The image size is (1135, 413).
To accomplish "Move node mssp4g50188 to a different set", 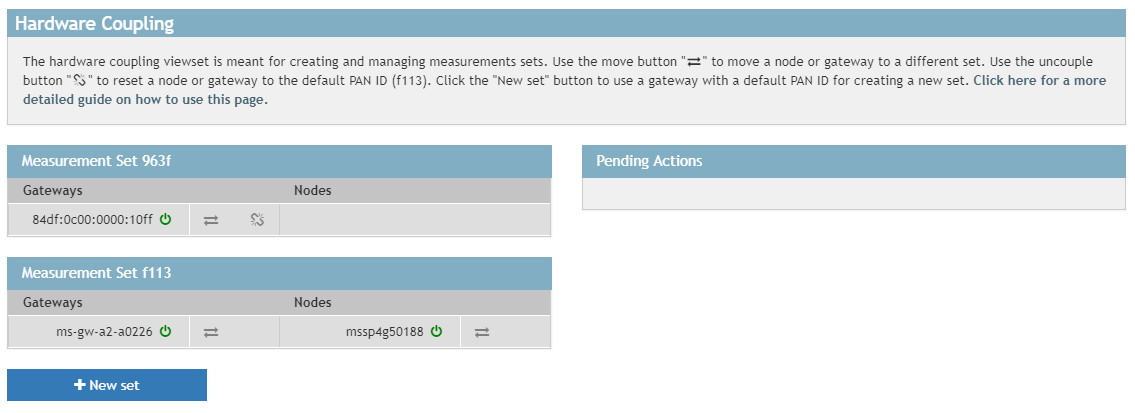I will point(482,332).
